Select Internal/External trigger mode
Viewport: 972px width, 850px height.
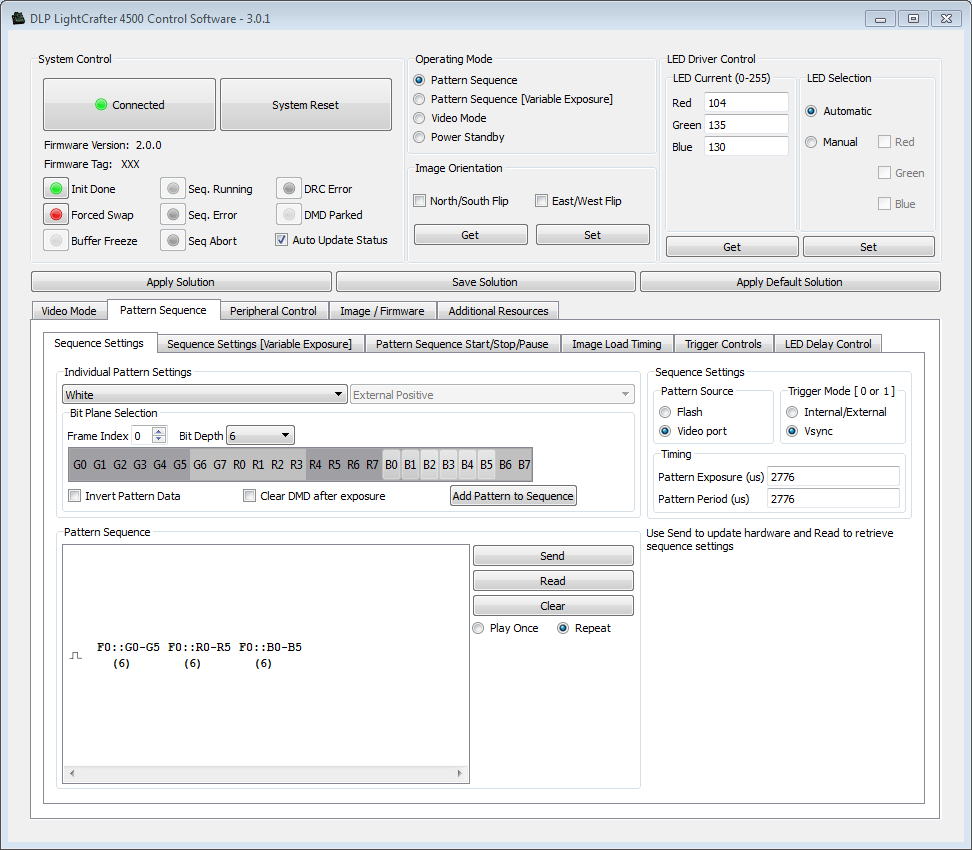click(792, 412)
